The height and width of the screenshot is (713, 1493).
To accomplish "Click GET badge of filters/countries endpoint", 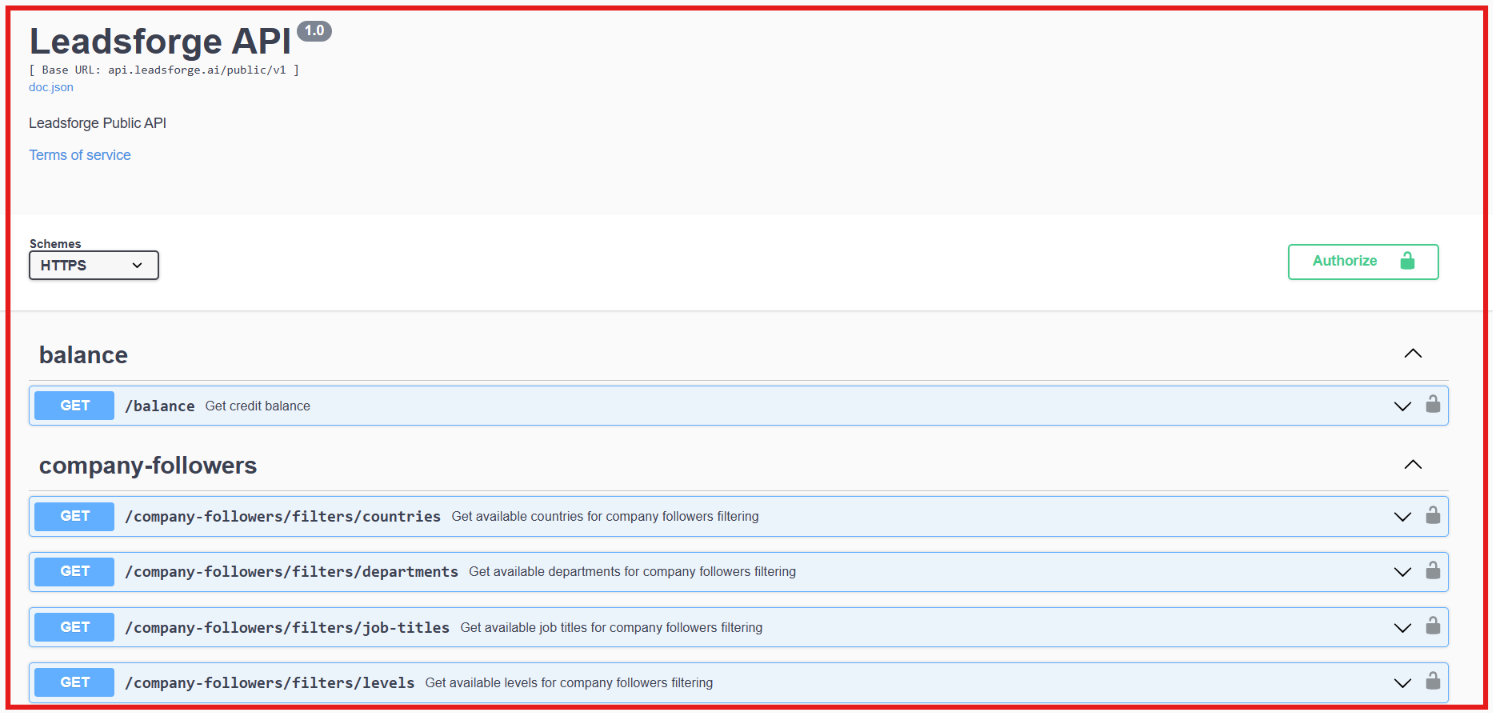I will [75, 516].
